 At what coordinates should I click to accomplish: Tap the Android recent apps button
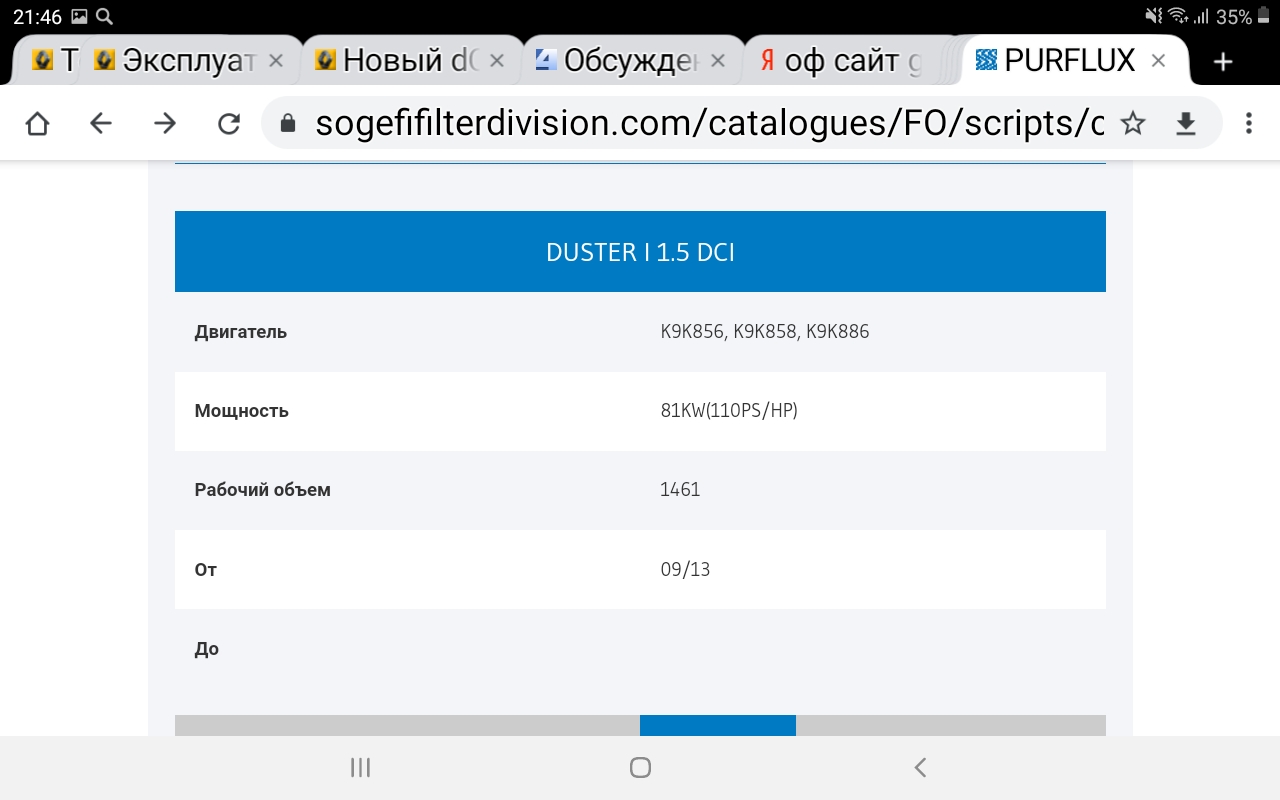tap(361, 767)
